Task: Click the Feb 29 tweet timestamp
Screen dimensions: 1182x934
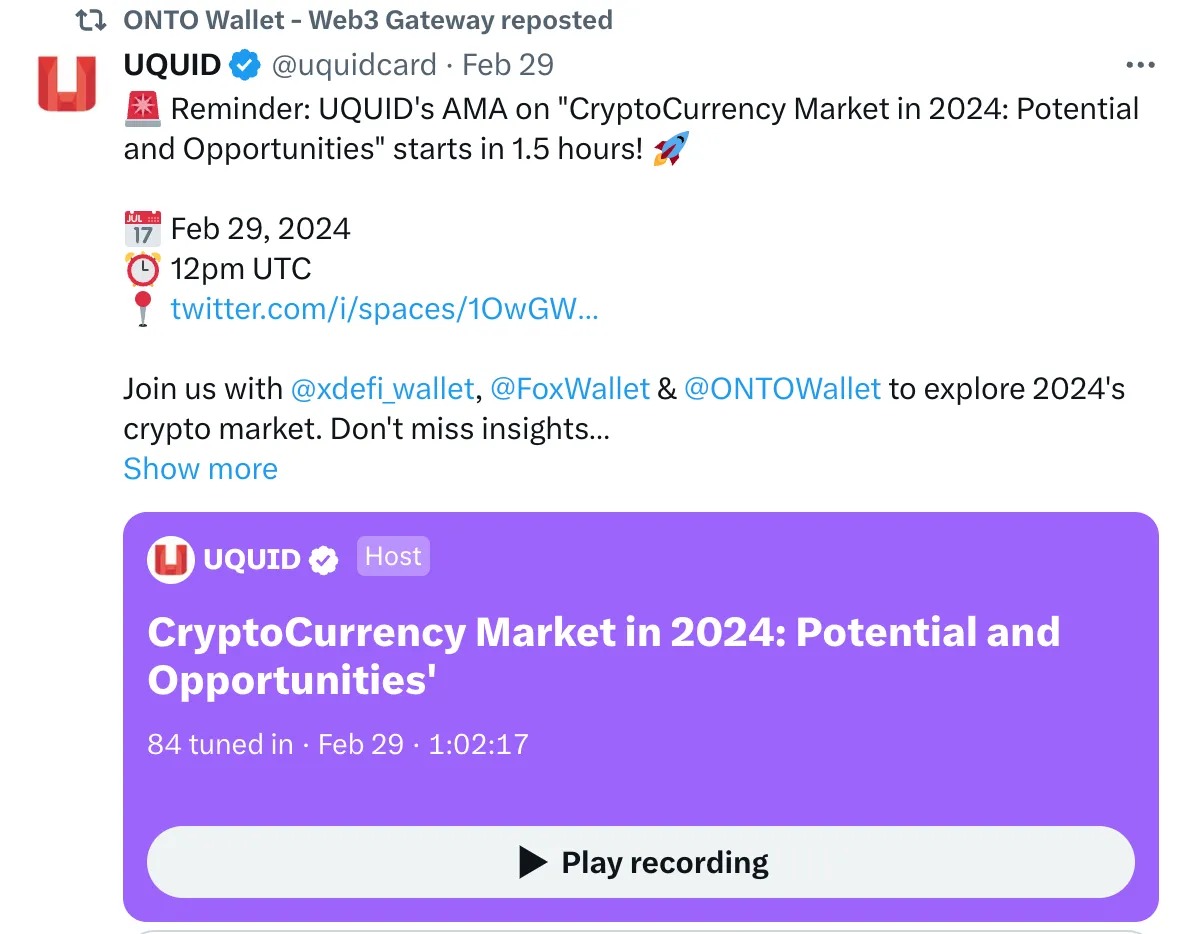Action: click(x=508, y=65)
